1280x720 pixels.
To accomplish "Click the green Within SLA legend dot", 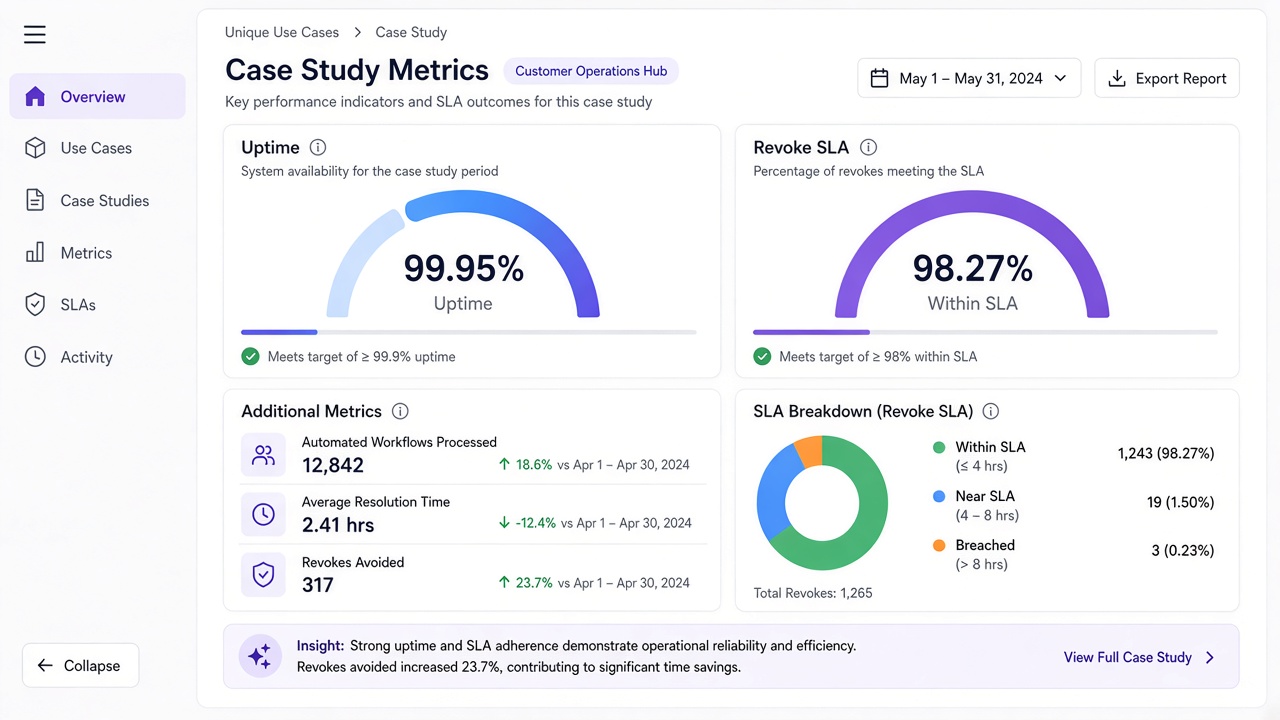I will coord(939,448).
